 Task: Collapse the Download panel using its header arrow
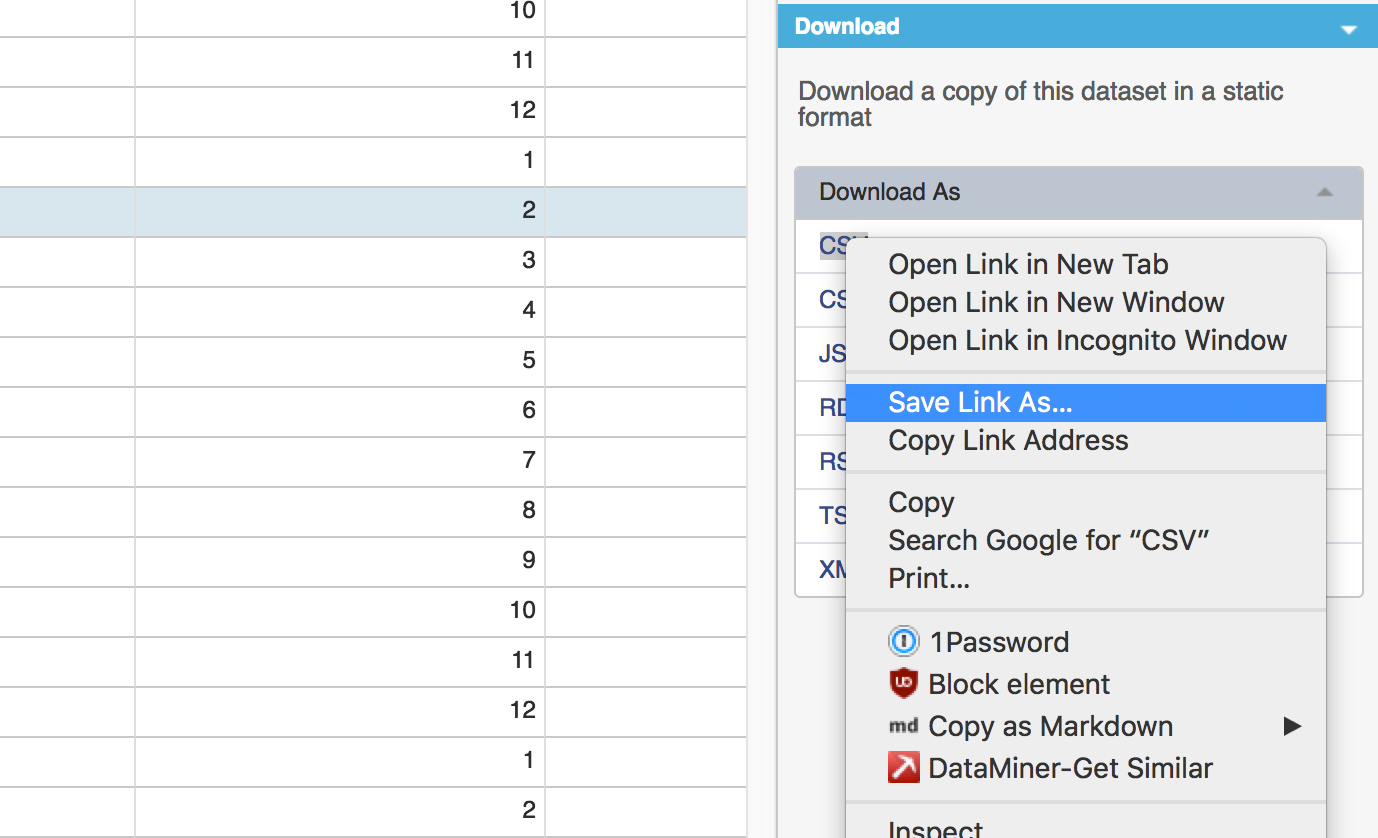[x=1348, y=29]
